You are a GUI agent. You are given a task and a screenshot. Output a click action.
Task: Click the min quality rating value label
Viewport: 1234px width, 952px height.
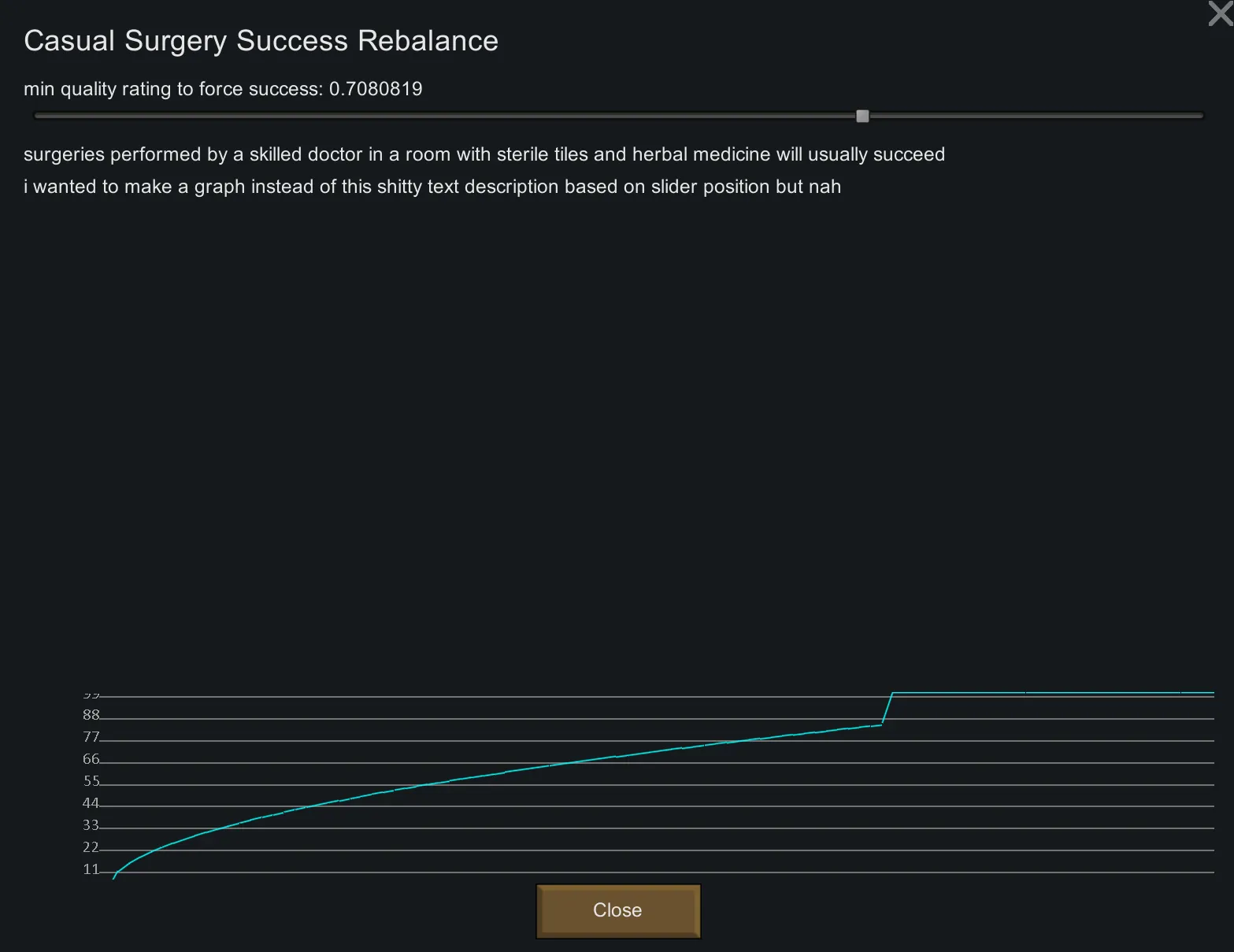[223, 89]
